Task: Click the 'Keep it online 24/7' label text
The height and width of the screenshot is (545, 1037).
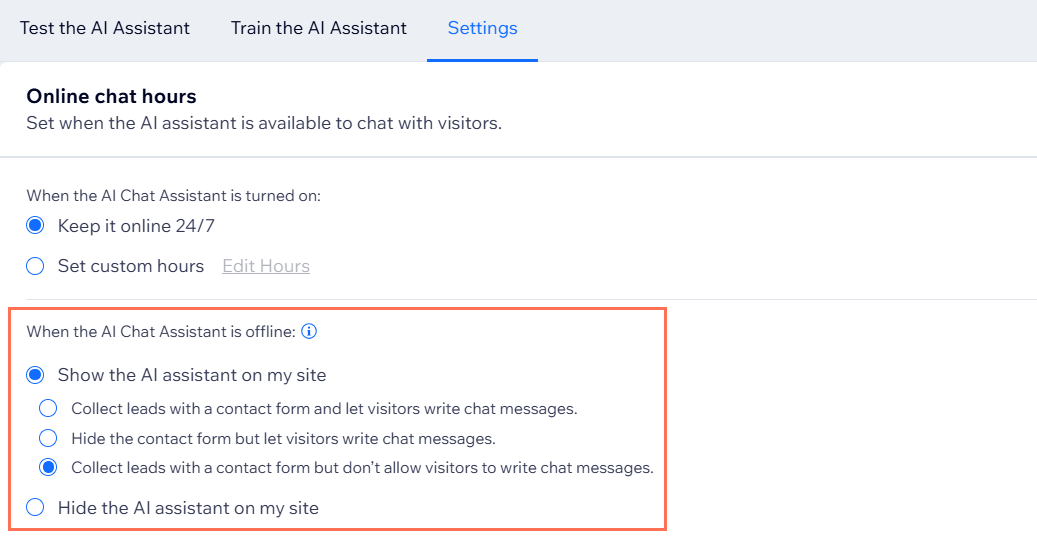Action: 136,226
